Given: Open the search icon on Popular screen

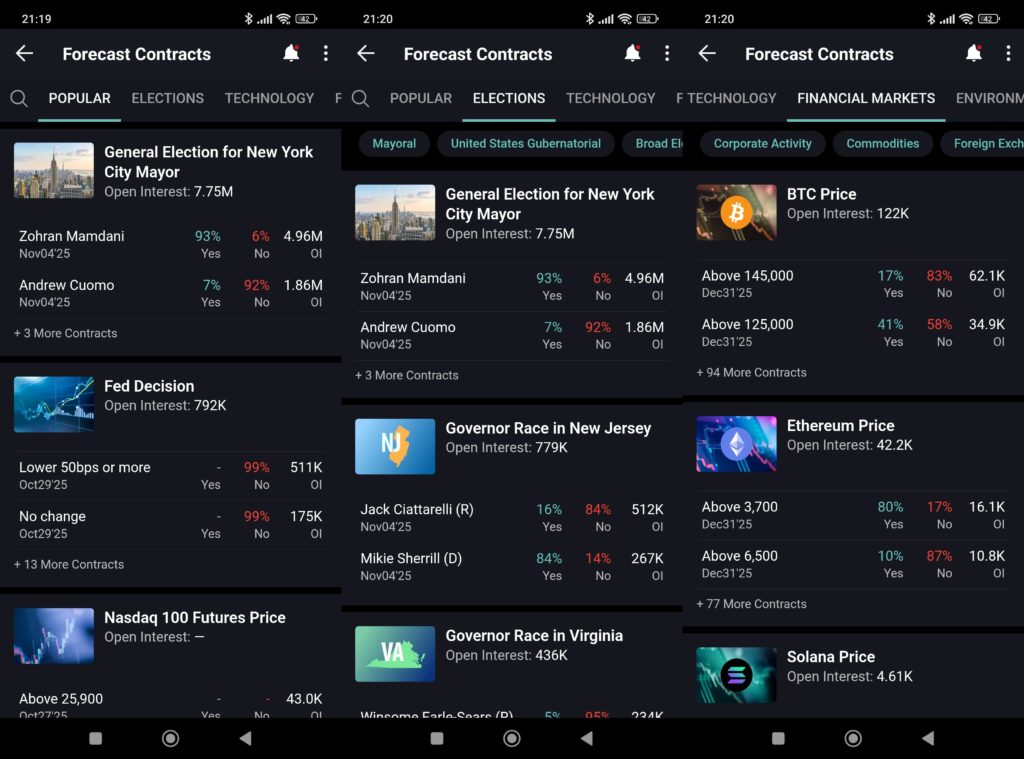Looking at the screenshot, I should [20, 98].
